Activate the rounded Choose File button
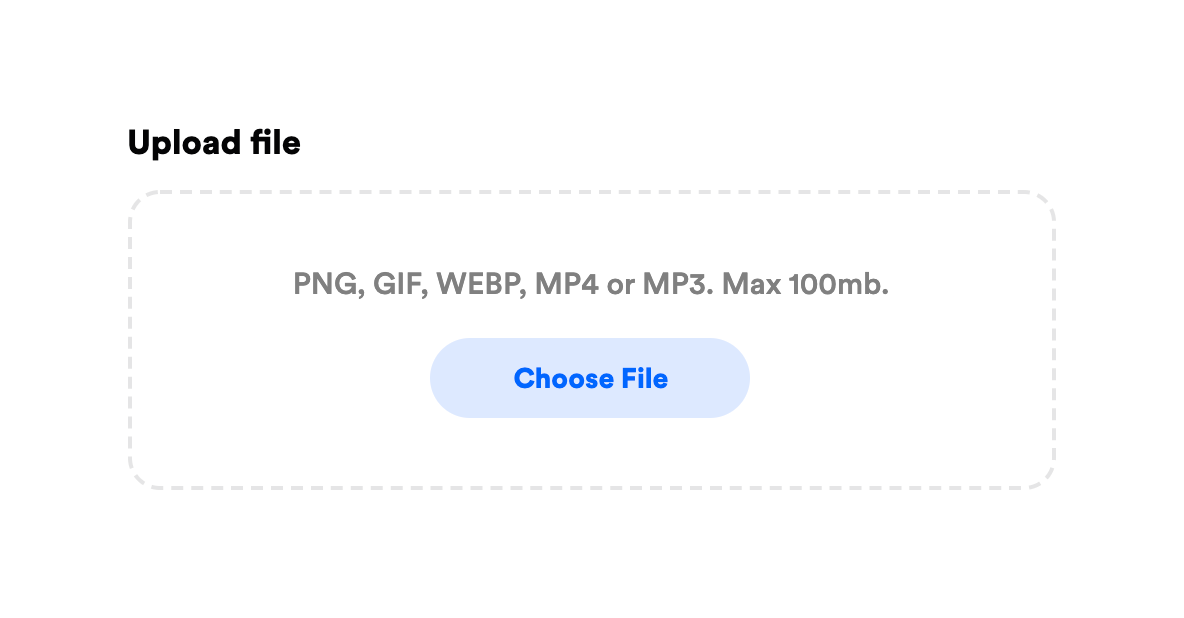 590,378
